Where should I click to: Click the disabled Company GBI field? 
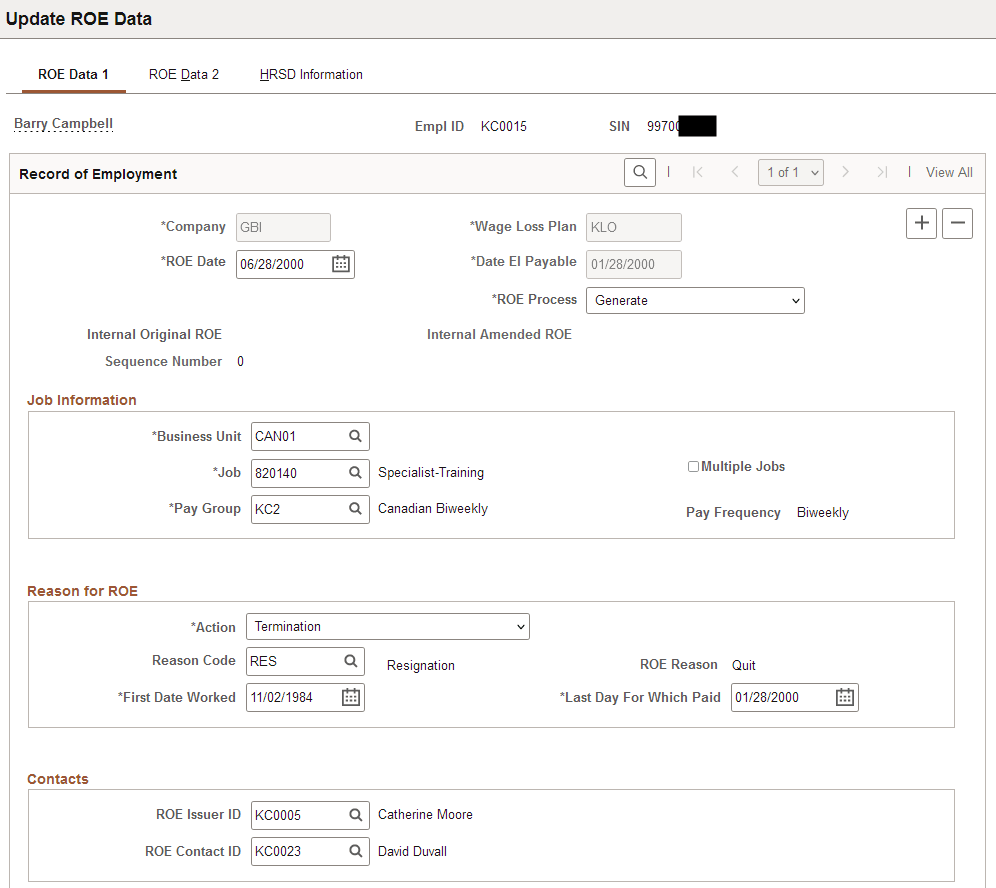283,227
